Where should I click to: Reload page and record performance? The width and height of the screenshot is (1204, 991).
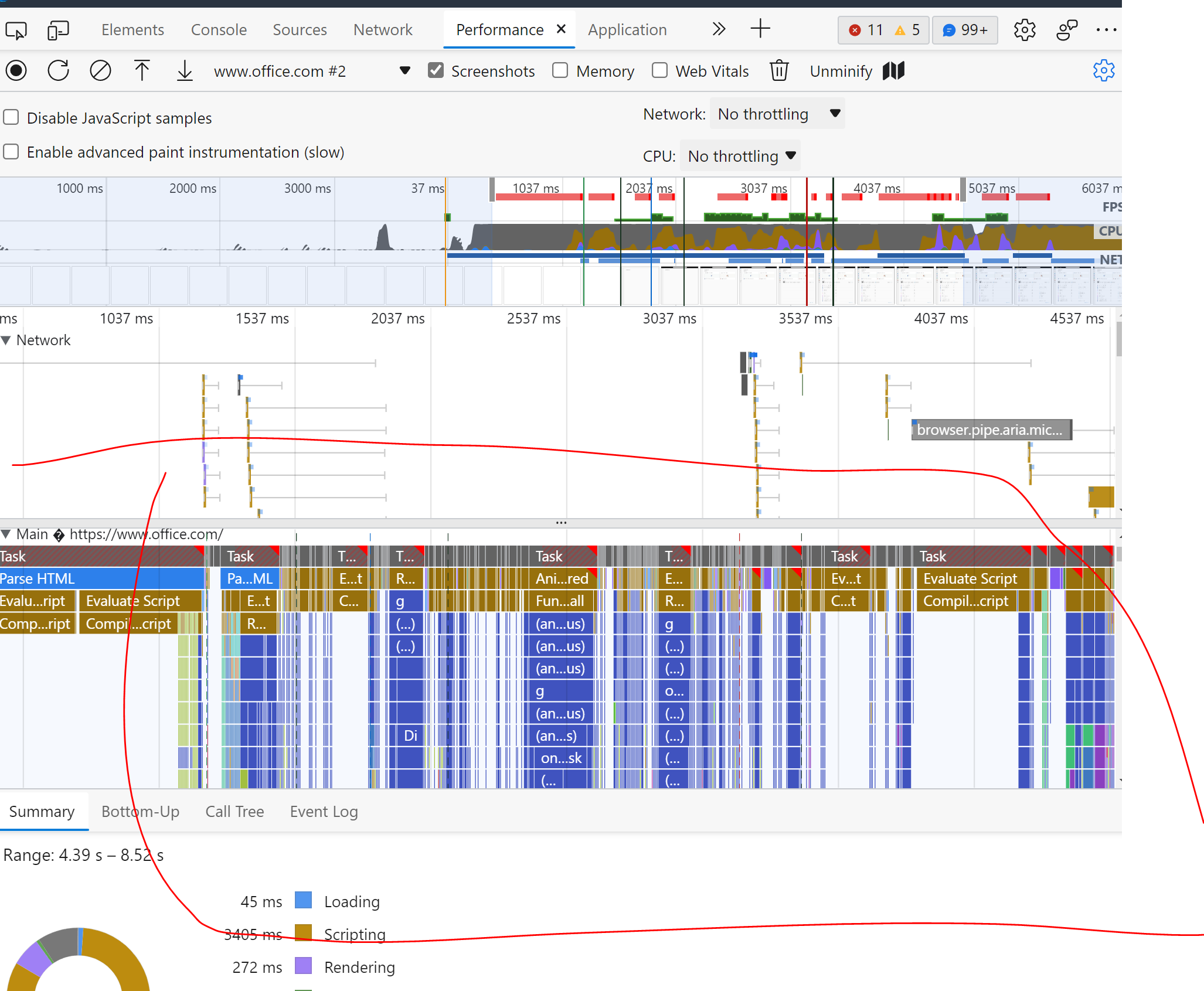[58, 70]
